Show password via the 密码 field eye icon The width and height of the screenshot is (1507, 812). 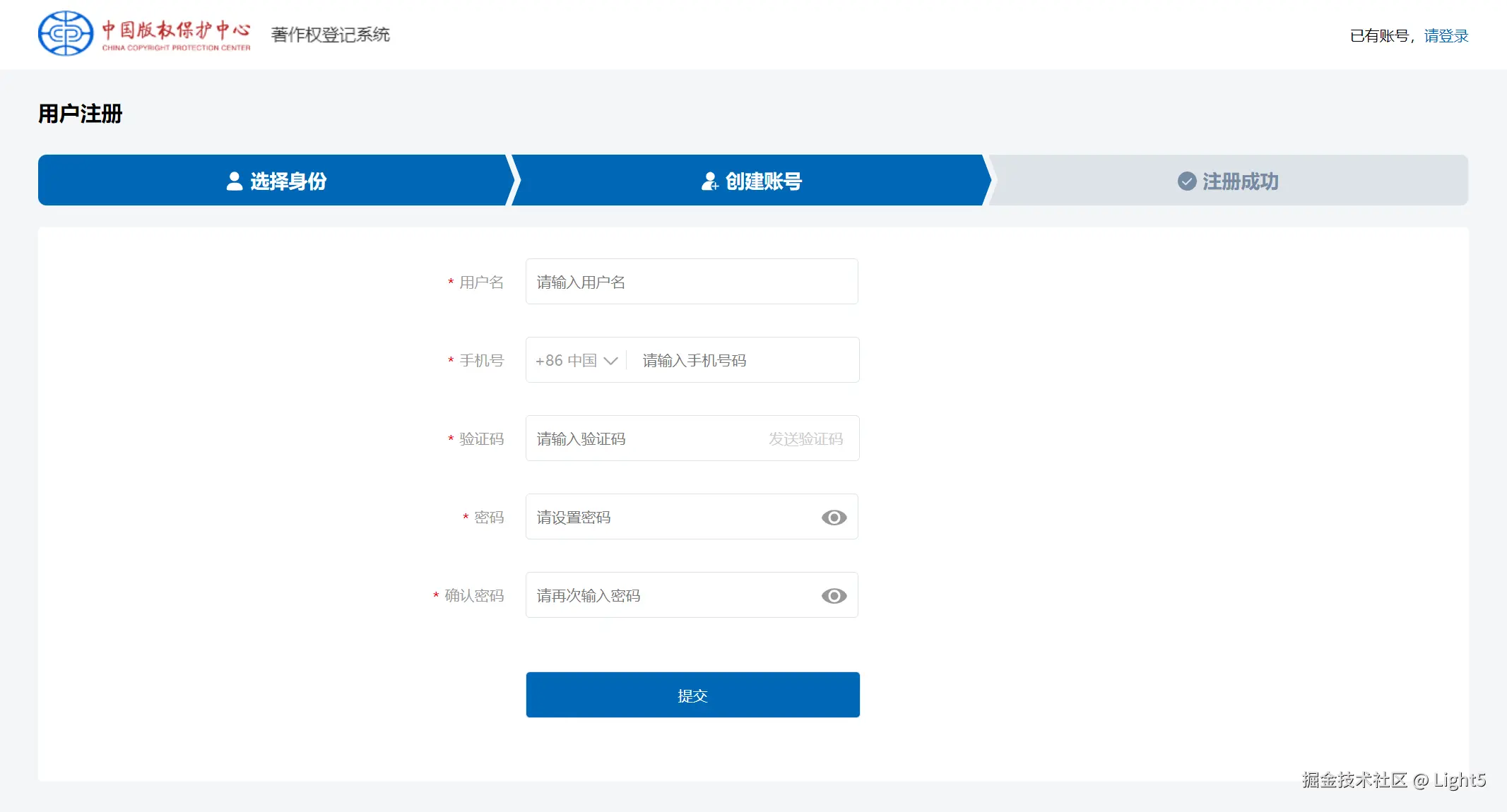click(834, 518)
